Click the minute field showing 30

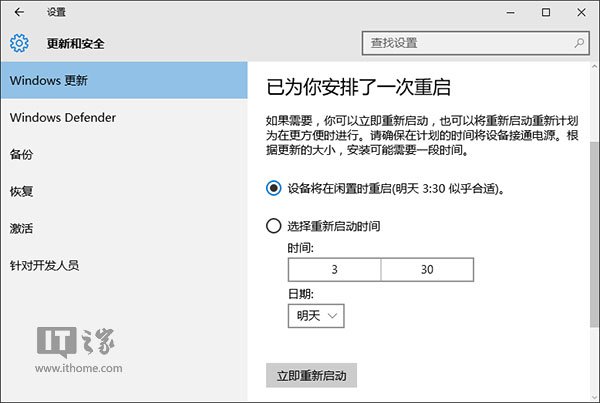(x=427, y=270)
